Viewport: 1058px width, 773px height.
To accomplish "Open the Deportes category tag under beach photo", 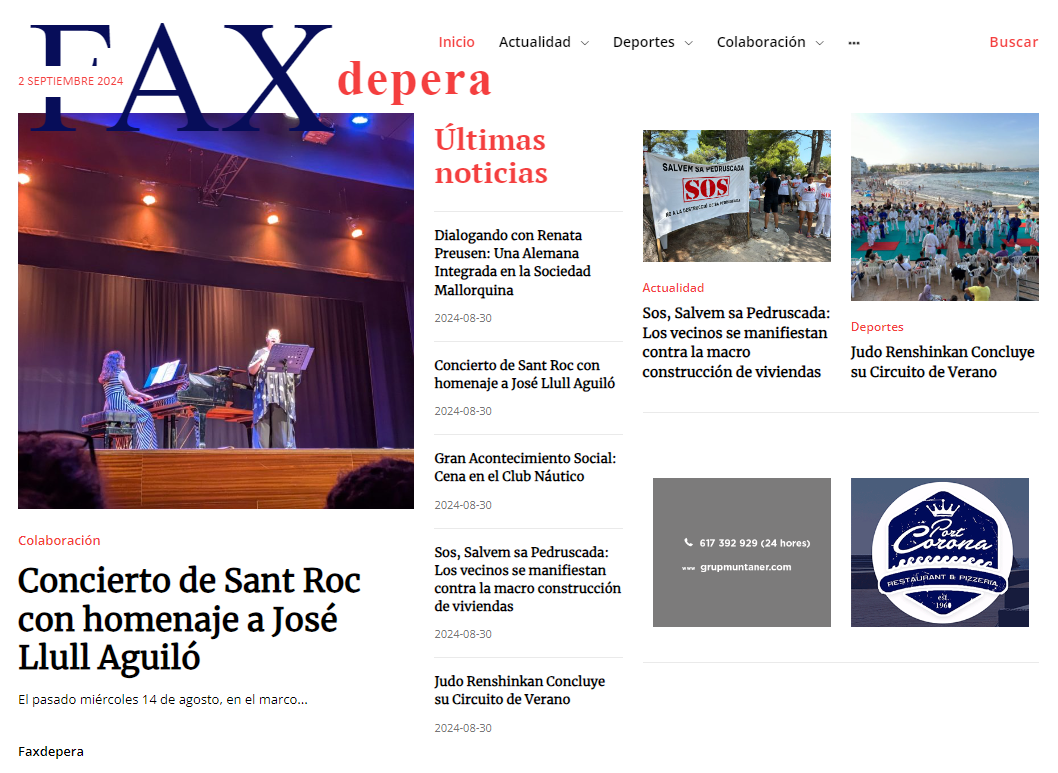I will (876, 326).
